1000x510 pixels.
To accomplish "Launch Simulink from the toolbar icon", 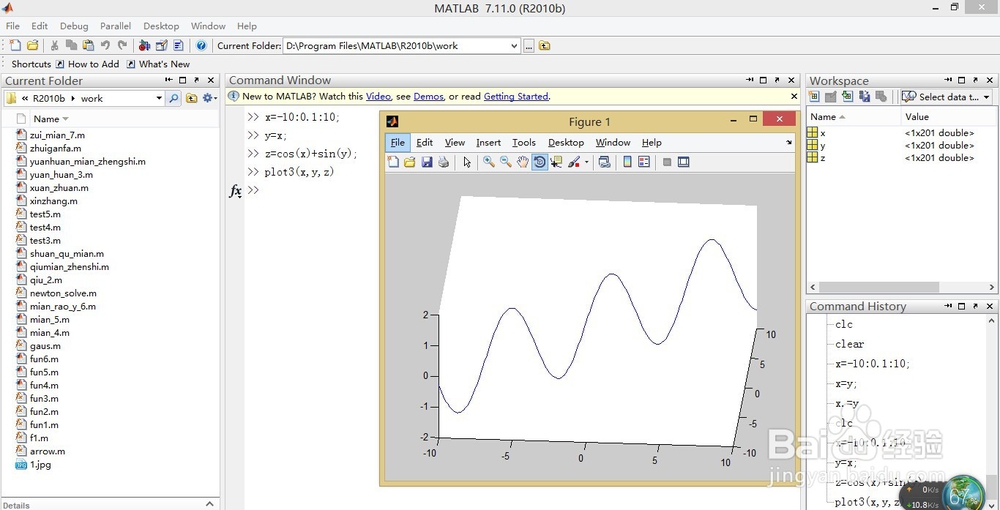I will (144, 45).
